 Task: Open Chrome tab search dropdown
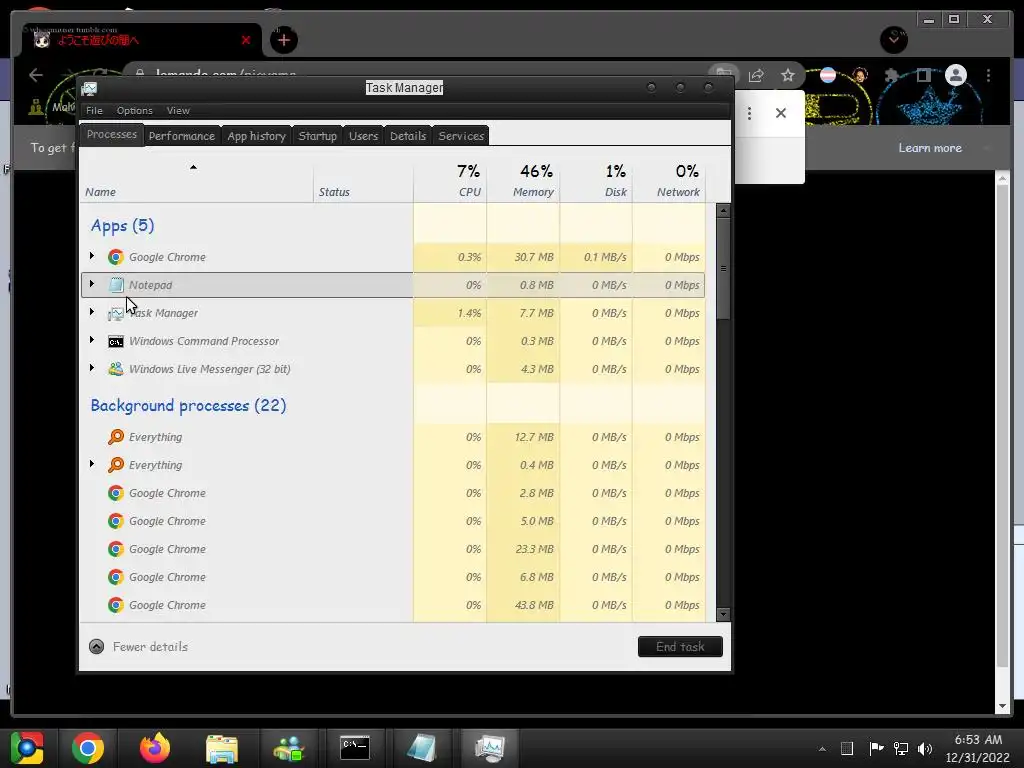click(893, 40)
